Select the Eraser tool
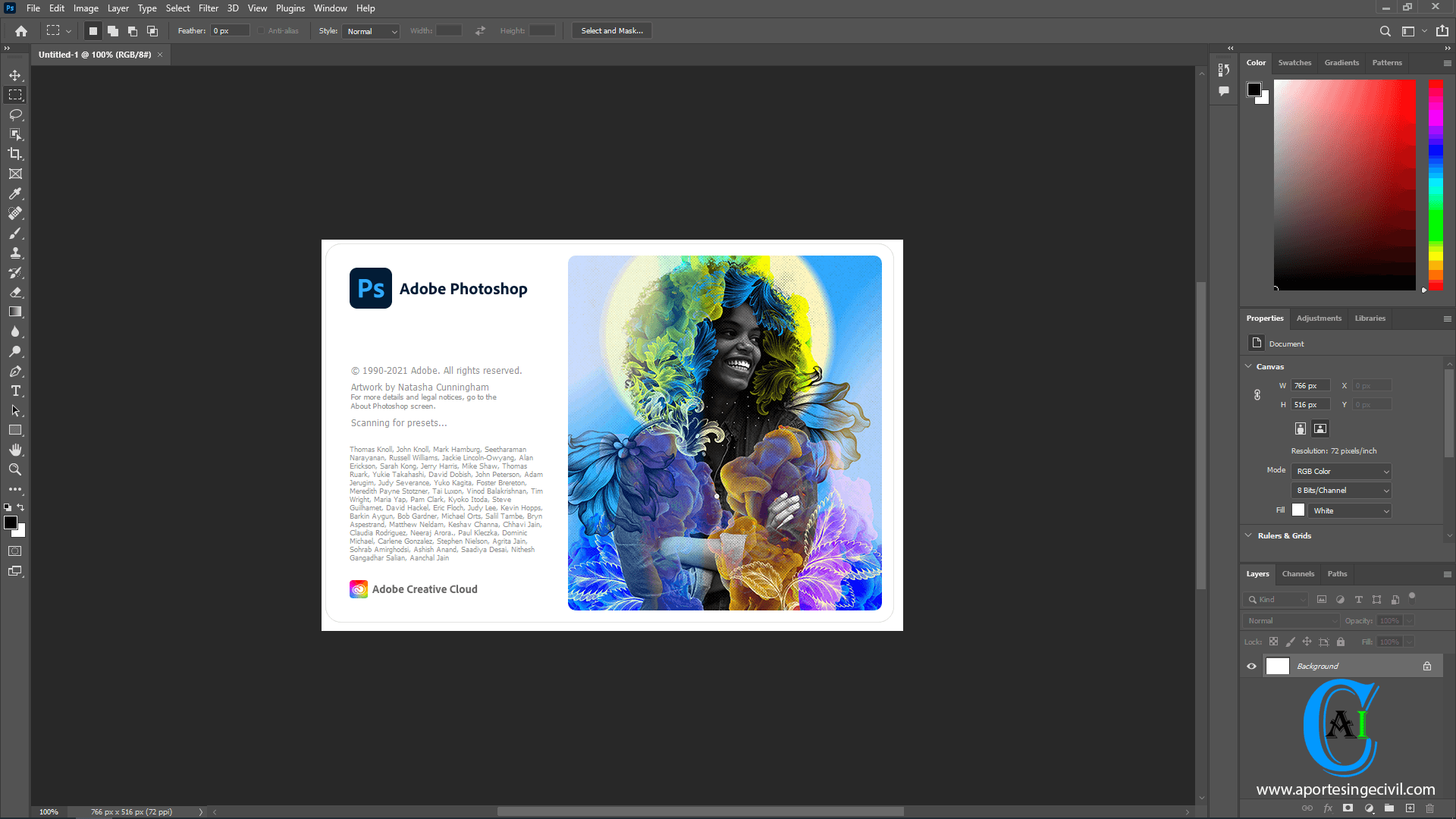The height and width of the screenshot is (819, 1456). (15, 292)
